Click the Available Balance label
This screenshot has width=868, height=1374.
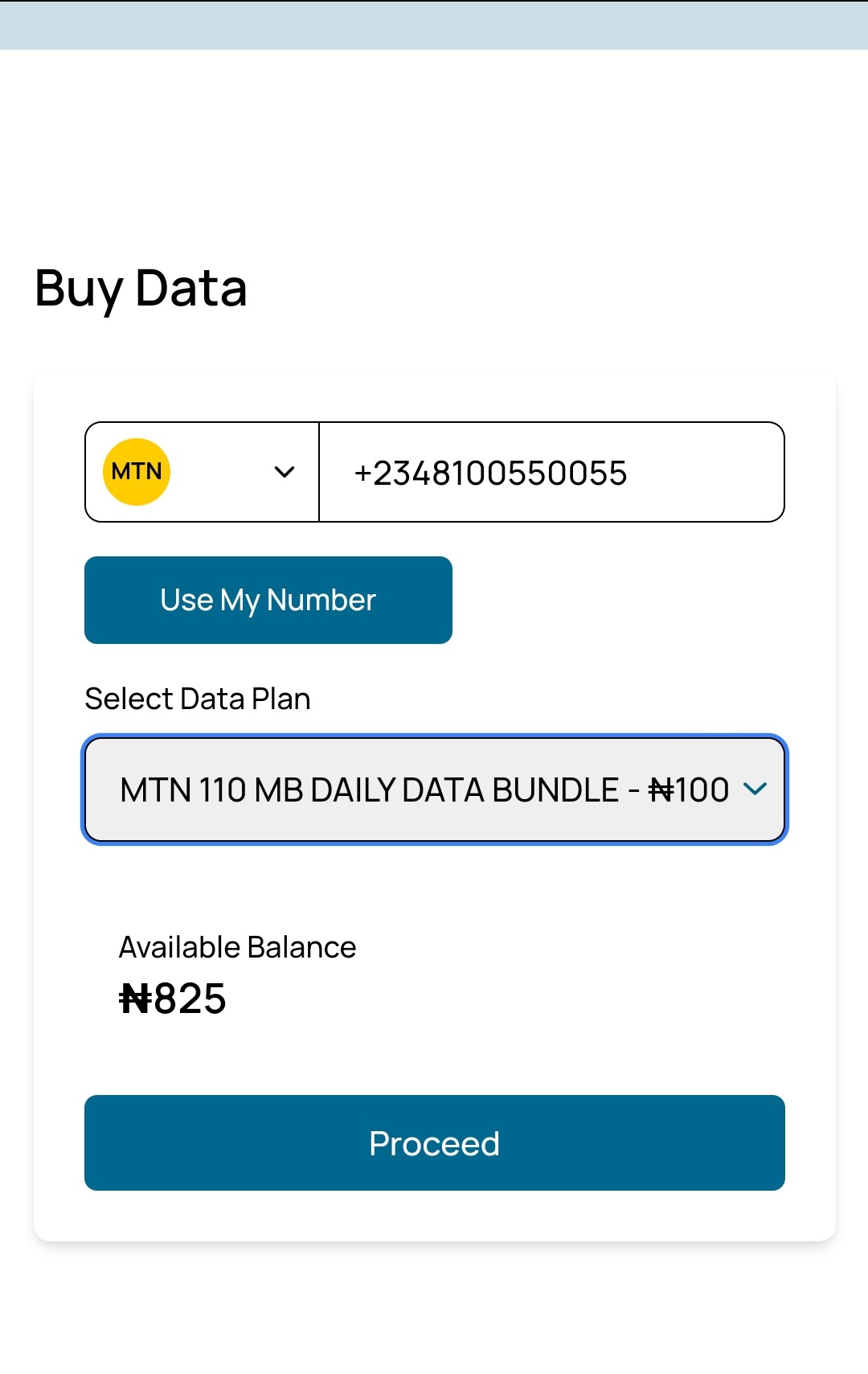237,947
